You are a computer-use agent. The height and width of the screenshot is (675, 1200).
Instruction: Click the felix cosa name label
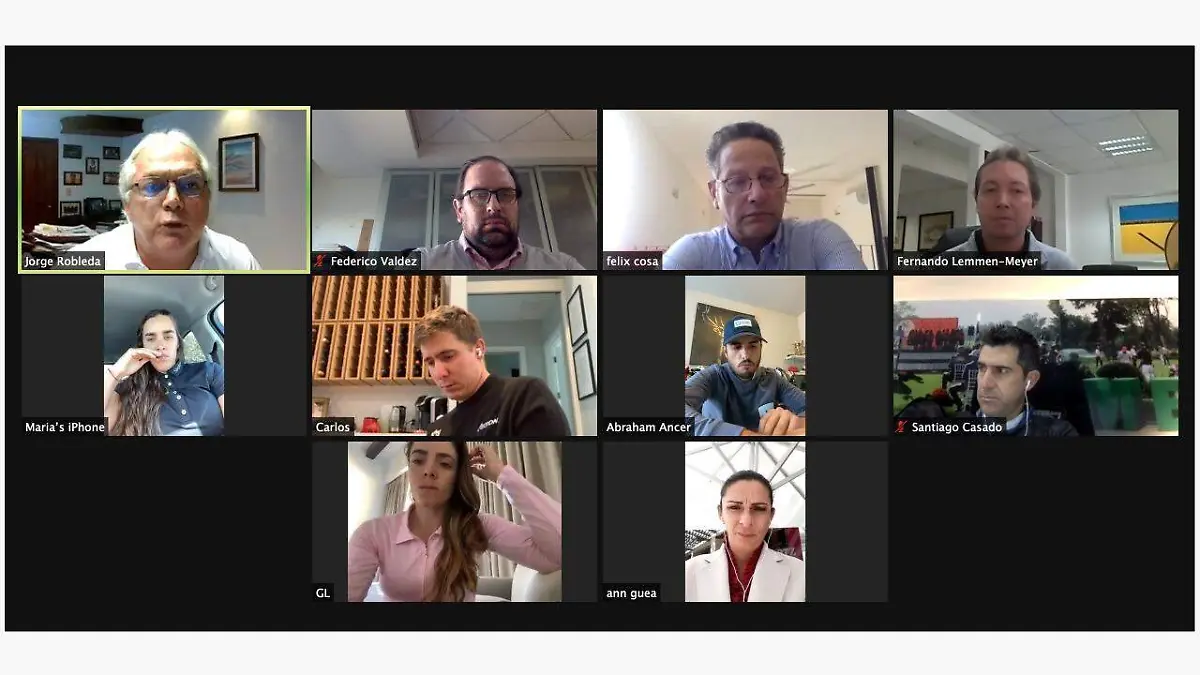click(x=632, y=261)
